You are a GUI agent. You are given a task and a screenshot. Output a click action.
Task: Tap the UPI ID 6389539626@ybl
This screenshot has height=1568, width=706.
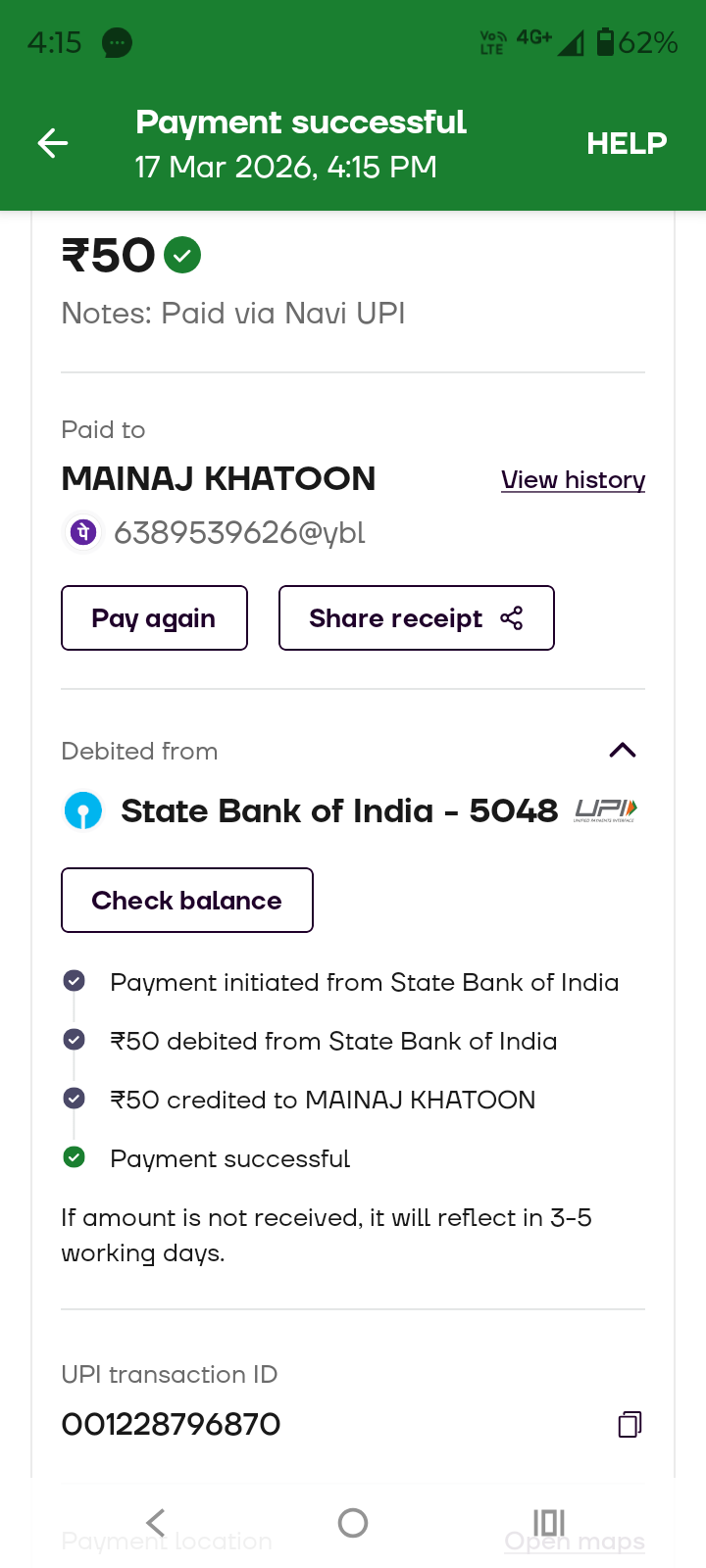point(239,532)
